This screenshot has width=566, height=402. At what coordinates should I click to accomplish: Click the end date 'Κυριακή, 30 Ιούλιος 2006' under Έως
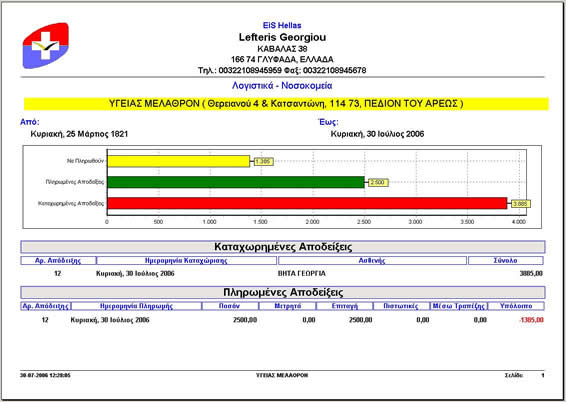(x=377, y=134)
